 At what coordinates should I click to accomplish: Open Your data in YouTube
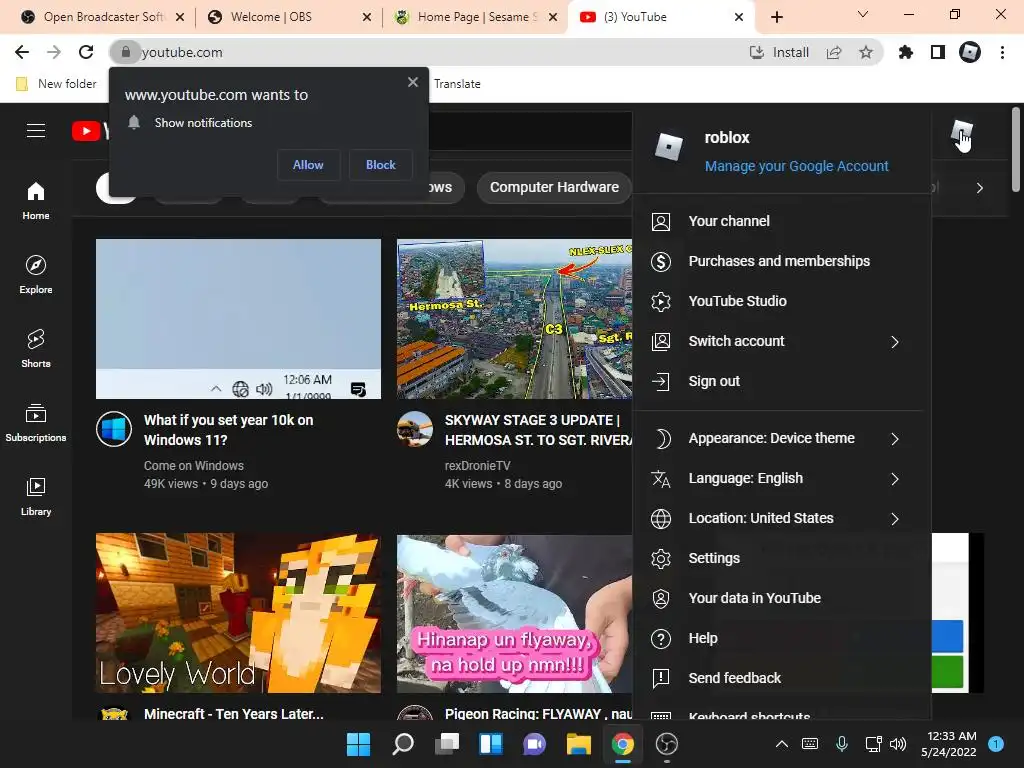tap(782, 598)
